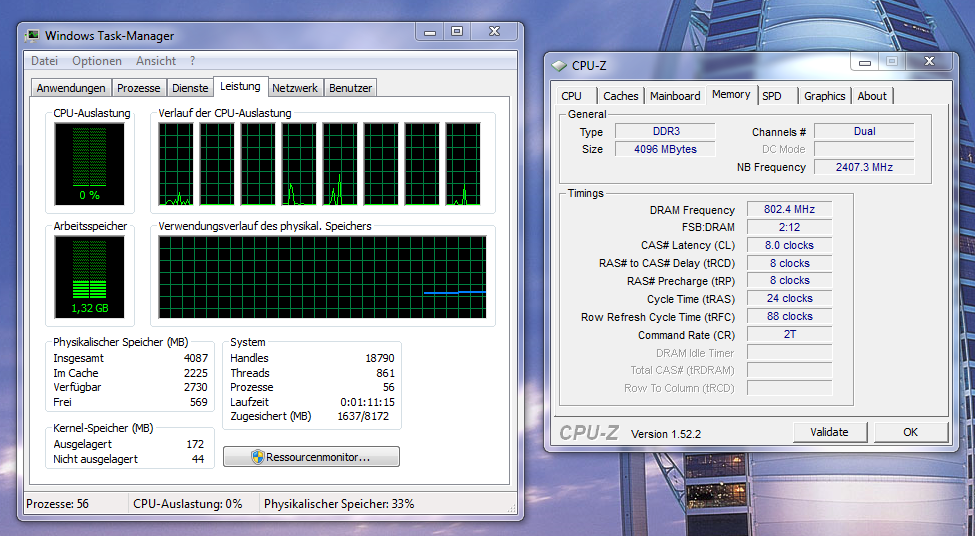The width and height of the screenshot is (975, 536).
Task: Click the Zugesichert 1637/8172 value
Action: (x=363, y=417)
